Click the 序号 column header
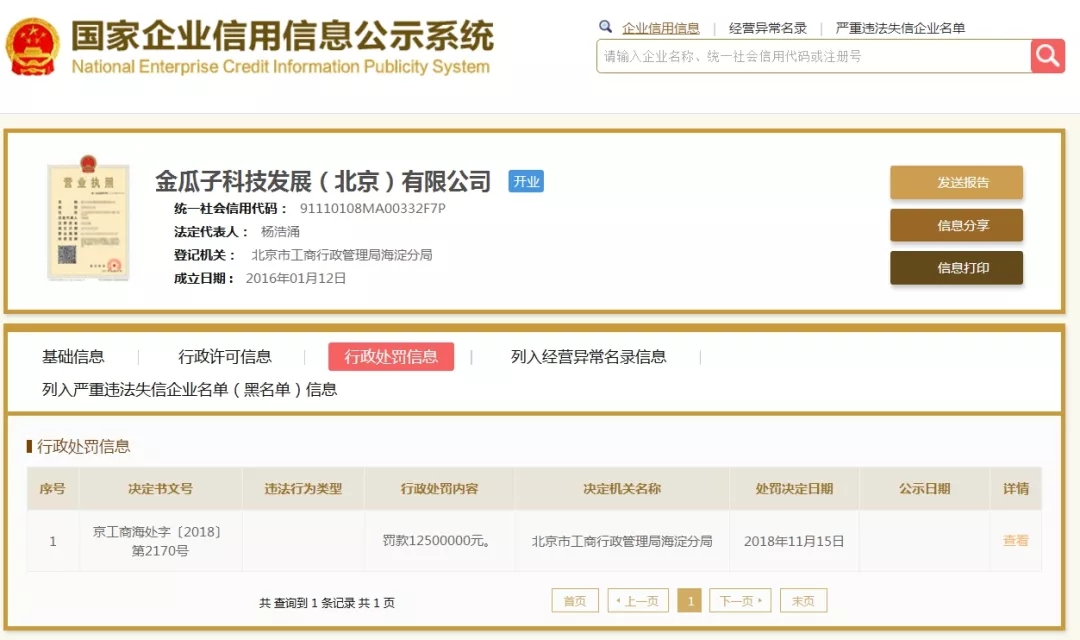 [x=52, y=488]
